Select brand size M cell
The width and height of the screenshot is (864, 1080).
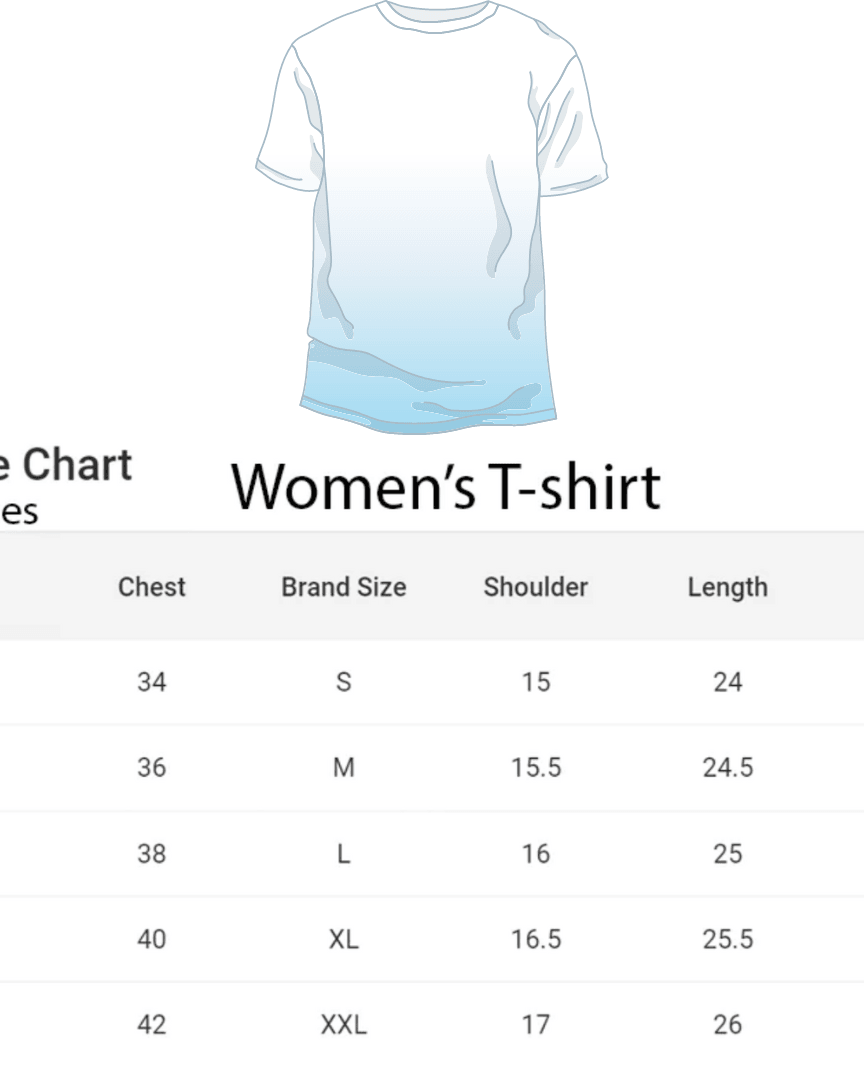click(344, 768)
